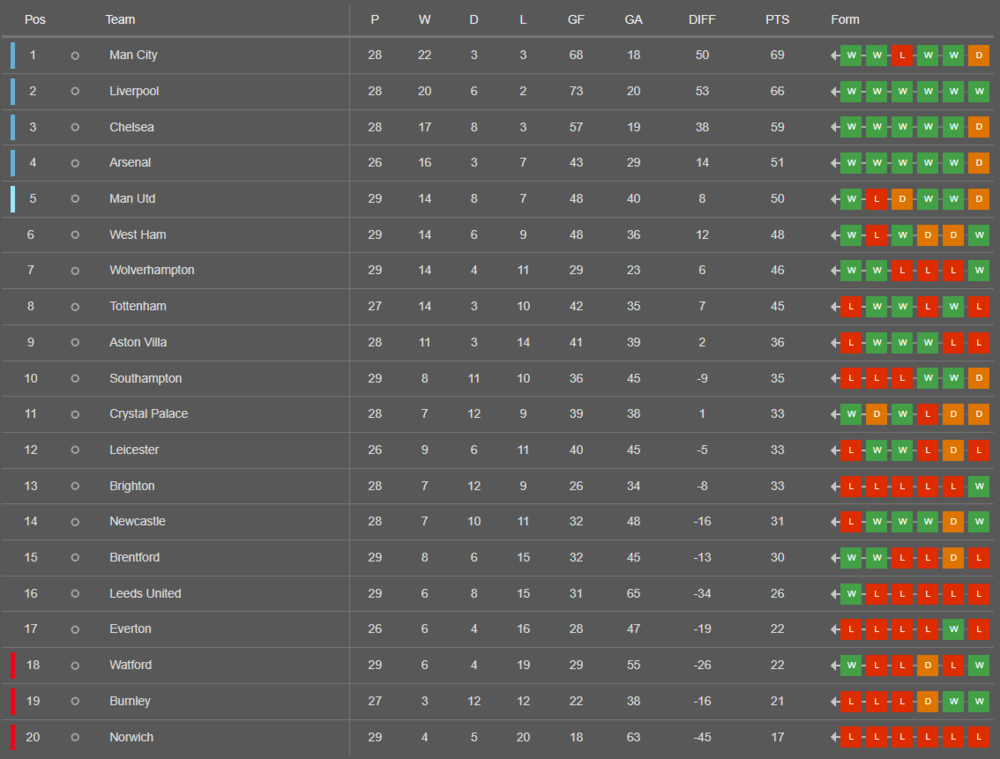Viewport: 1000px width, 759px height.
Task: Sort table by DIFF column header
Action: tap(702, 20)
